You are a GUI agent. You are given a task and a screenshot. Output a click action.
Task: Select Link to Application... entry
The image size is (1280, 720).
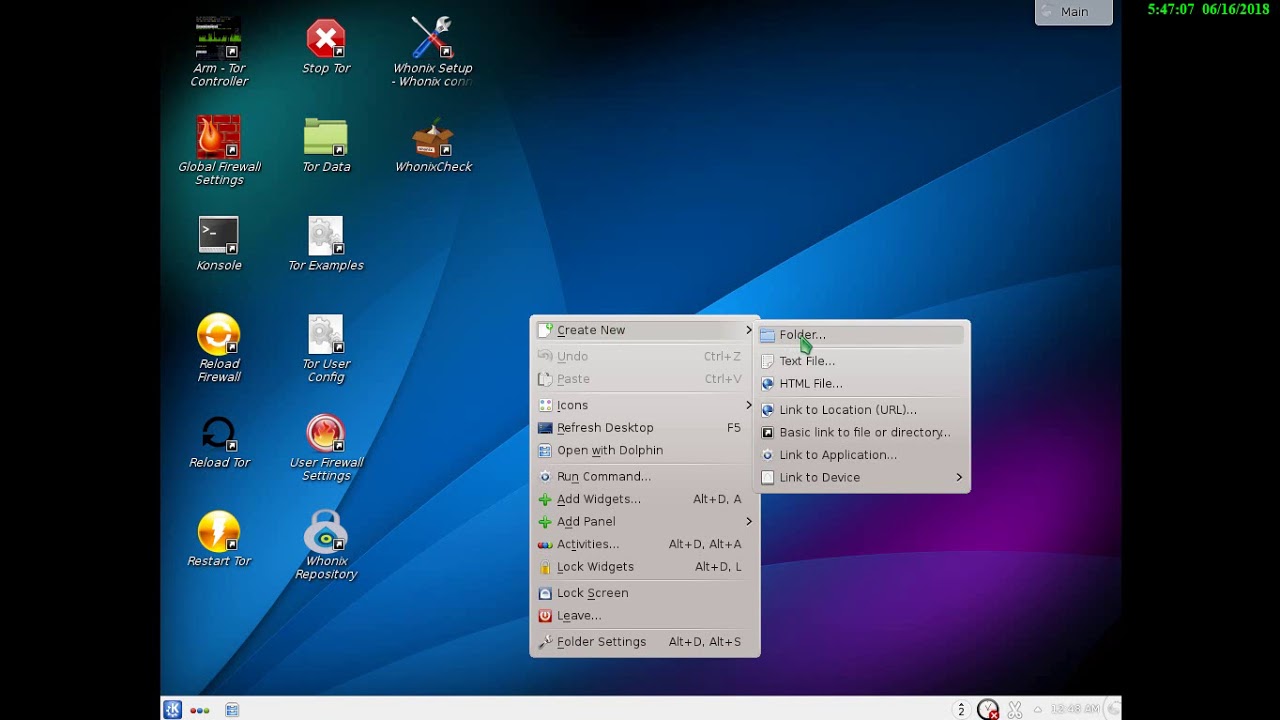click(x=862, y=455)
